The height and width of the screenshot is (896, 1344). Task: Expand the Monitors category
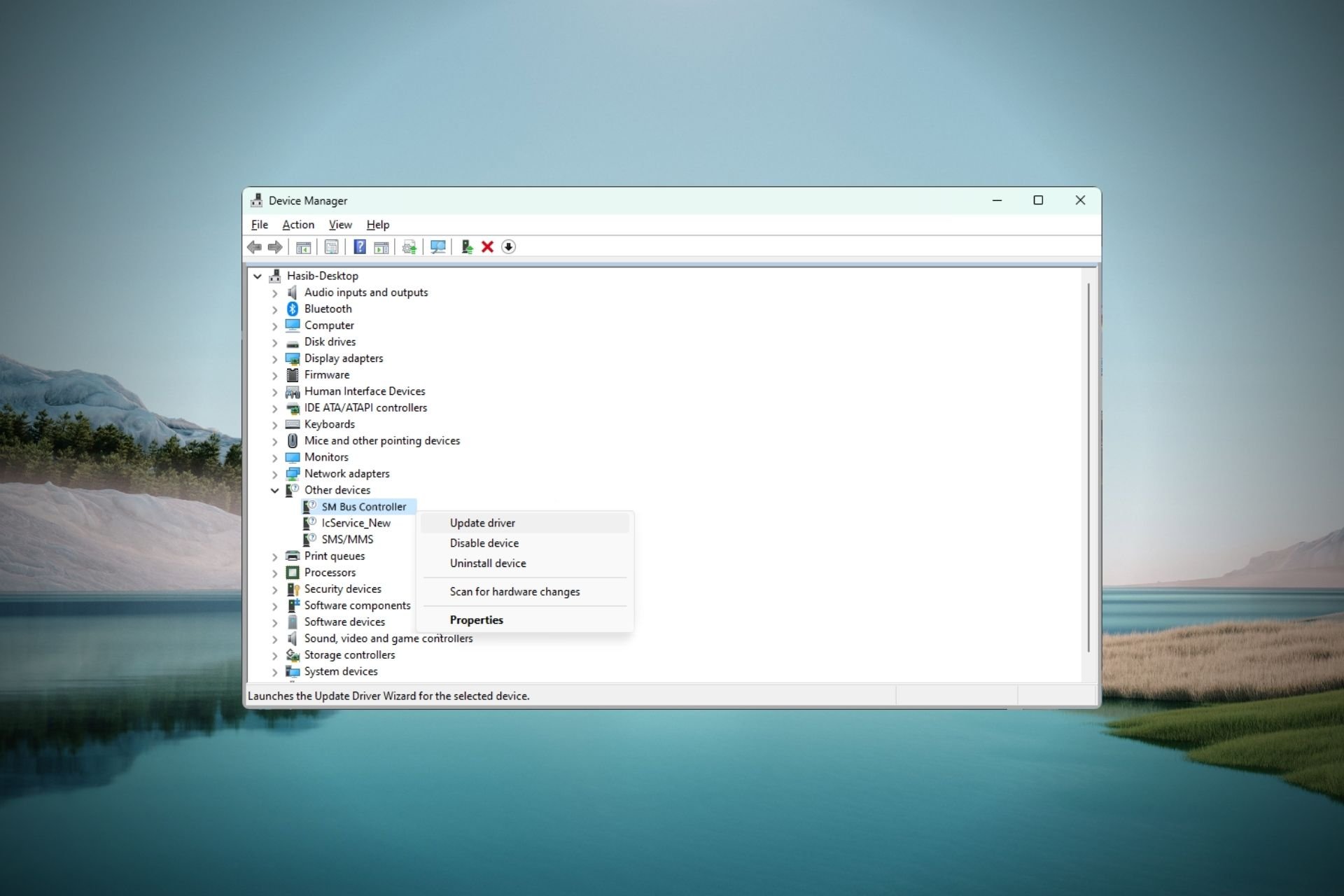pos(274,458)
